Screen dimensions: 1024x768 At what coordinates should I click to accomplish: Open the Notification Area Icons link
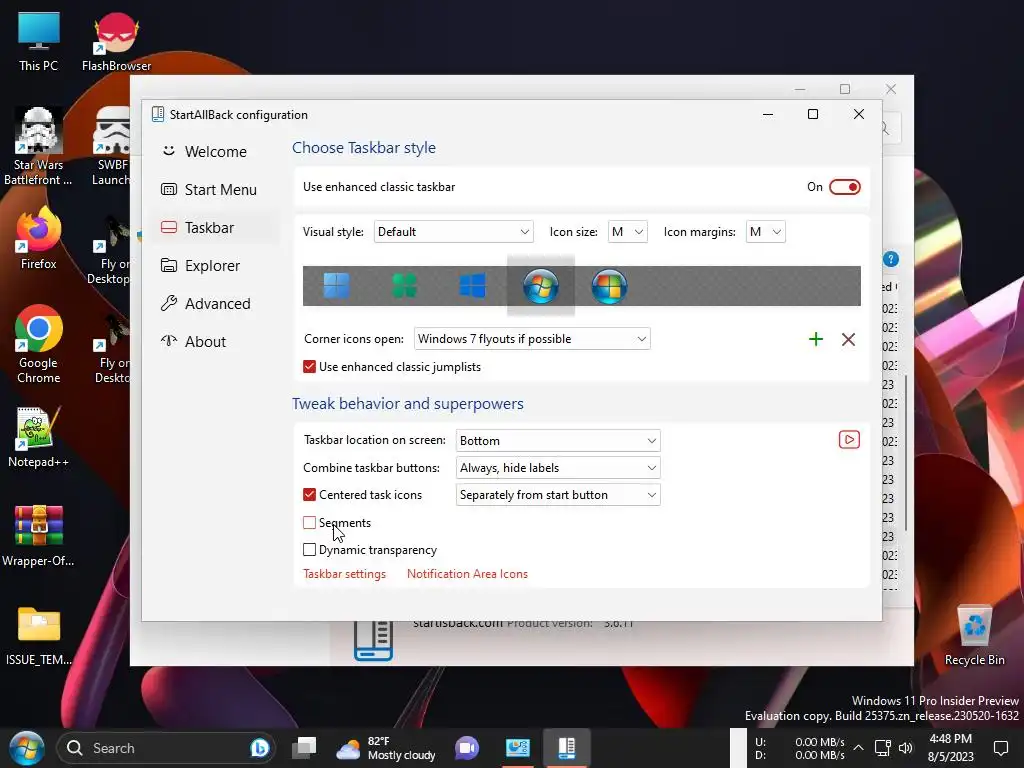pyautogui.click(x=467, y=574)
